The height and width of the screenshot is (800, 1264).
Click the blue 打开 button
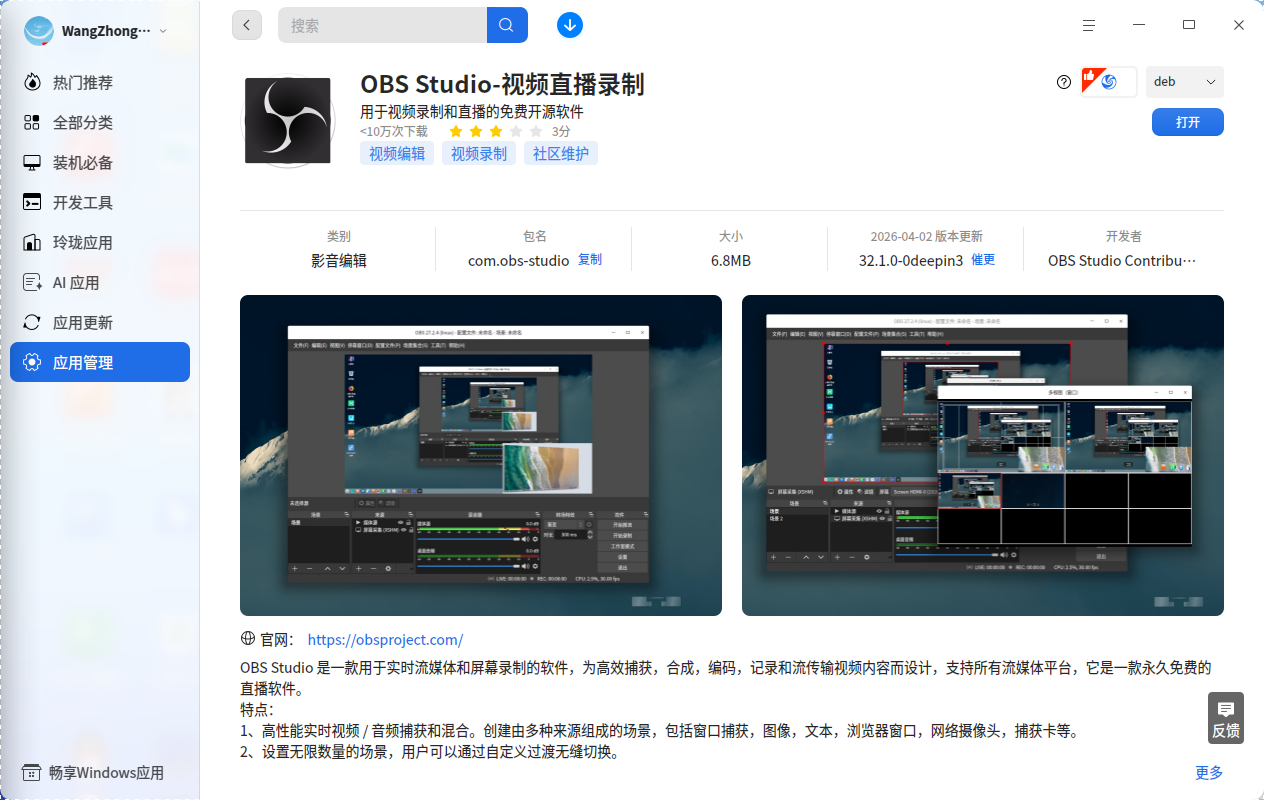tap(1188, 122)
